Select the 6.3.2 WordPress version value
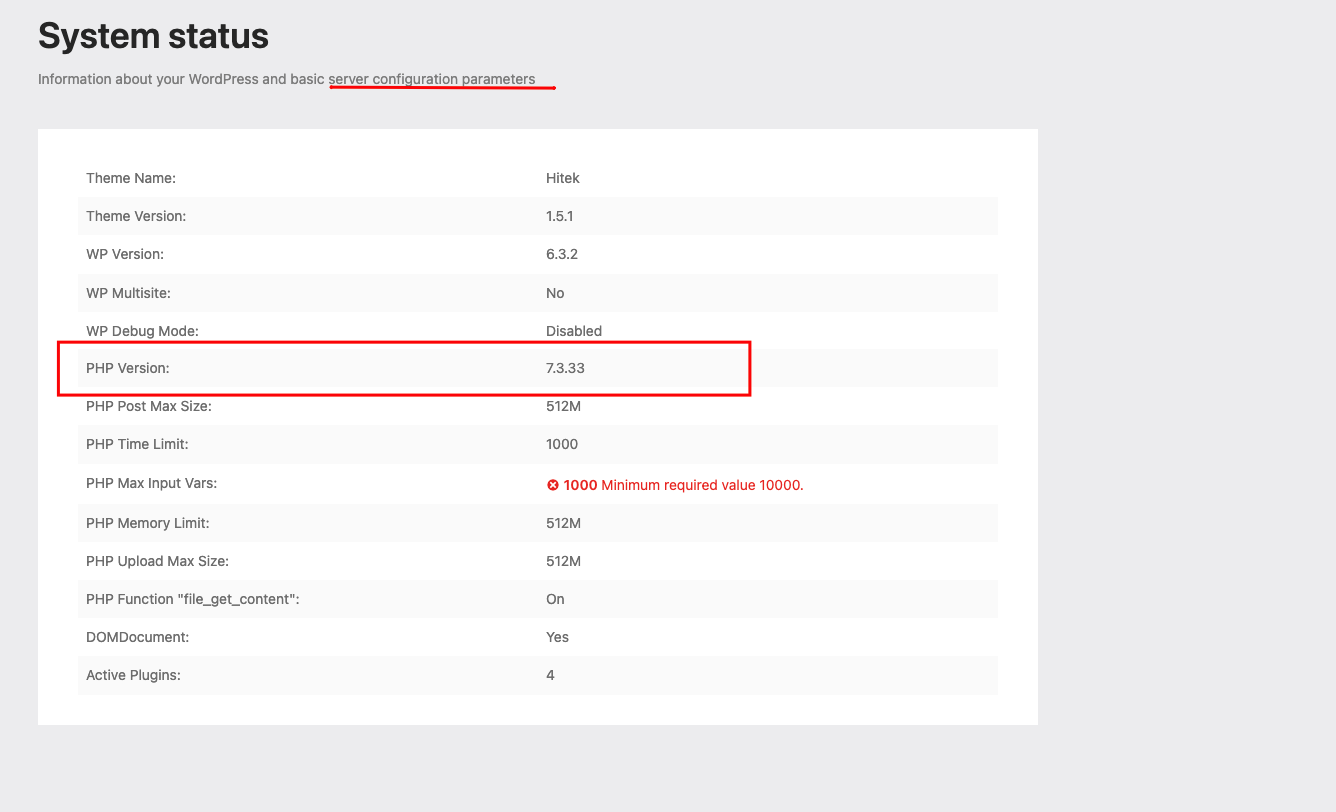The image size is (1336, 812). click(562, 254)
